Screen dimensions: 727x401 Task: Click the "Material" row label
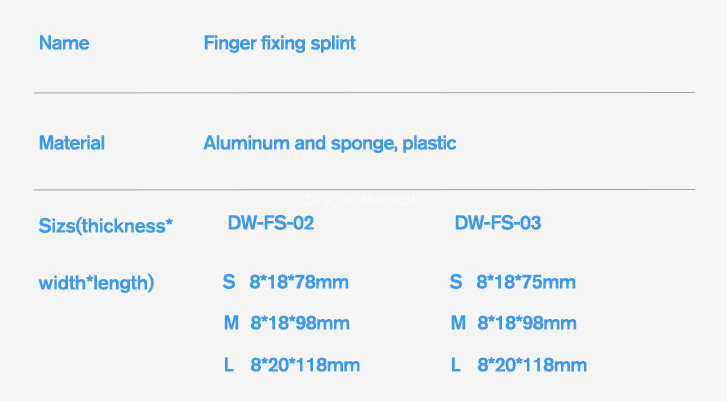(x=71, y=143)
